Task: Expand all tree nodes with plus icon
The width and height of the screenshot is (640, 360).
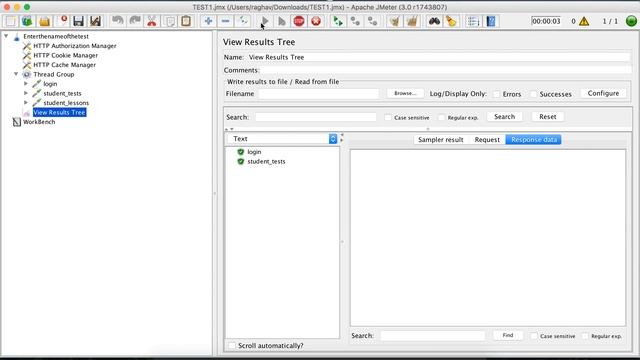Action: (x=208, y=21)
